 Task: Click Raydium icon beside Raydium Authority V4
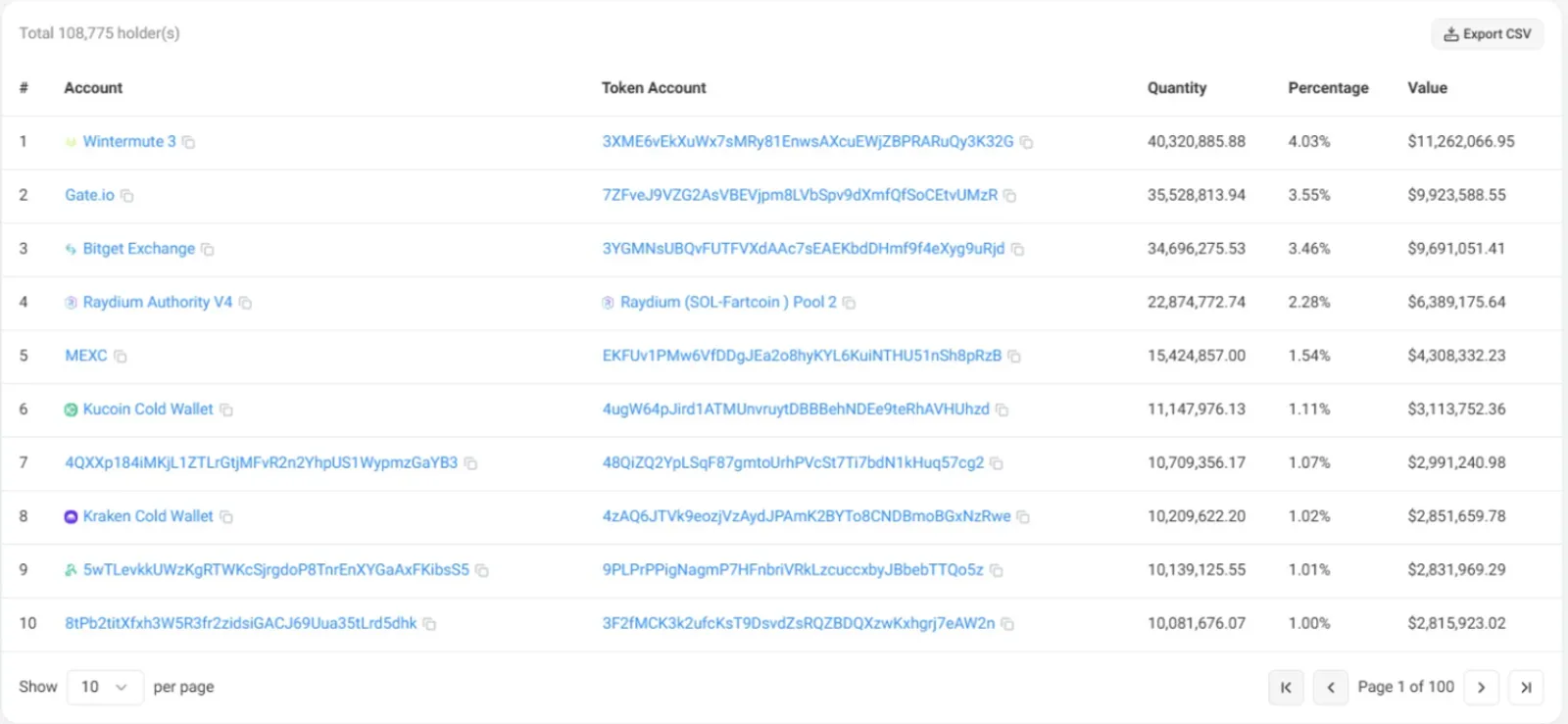(71, 303)
